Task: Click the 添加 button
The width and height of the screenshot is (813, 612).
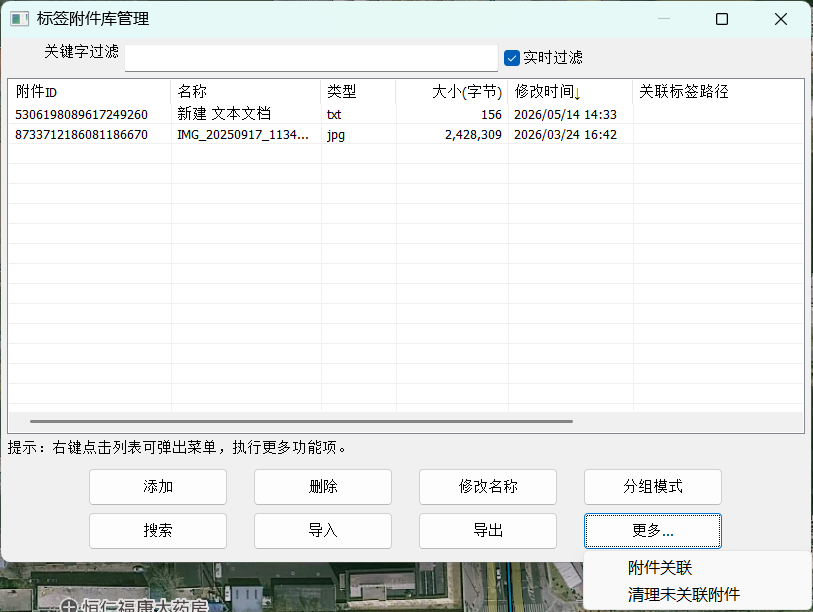Action: (x=158, y=486)
